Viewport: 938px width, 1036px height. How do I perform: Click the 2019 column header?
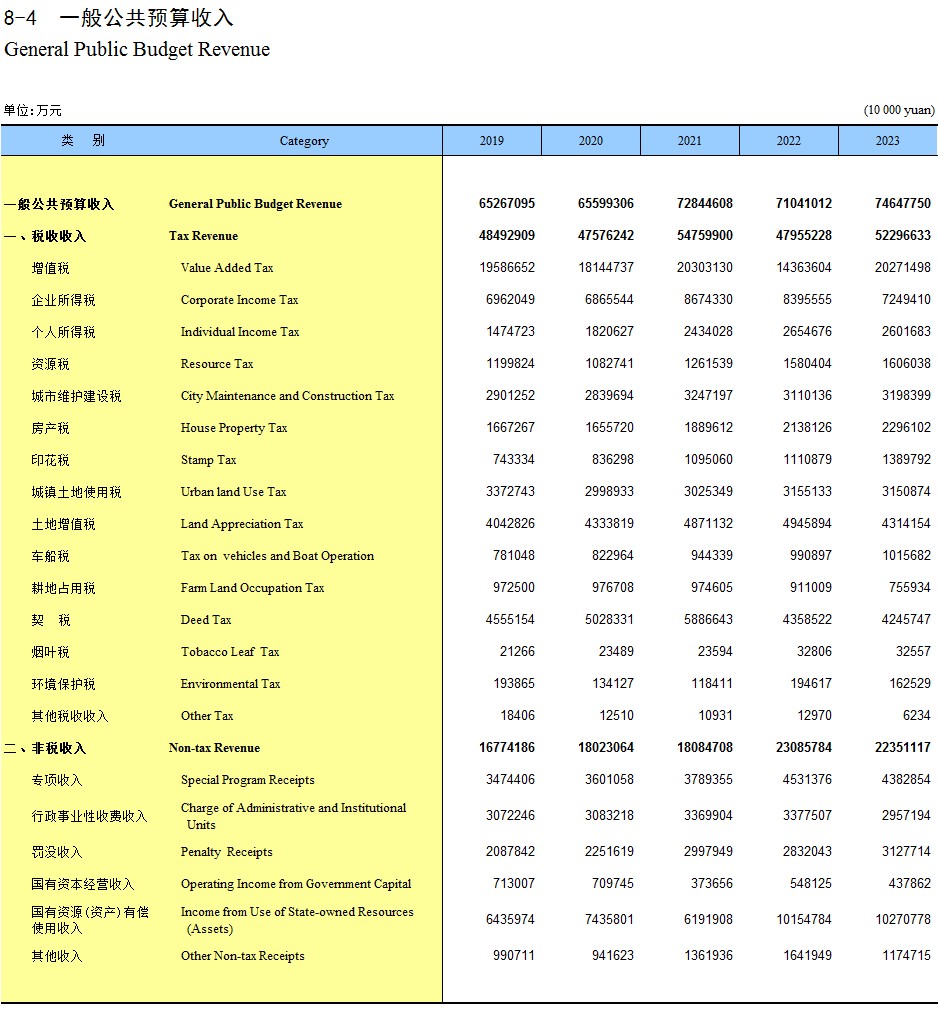491,141
